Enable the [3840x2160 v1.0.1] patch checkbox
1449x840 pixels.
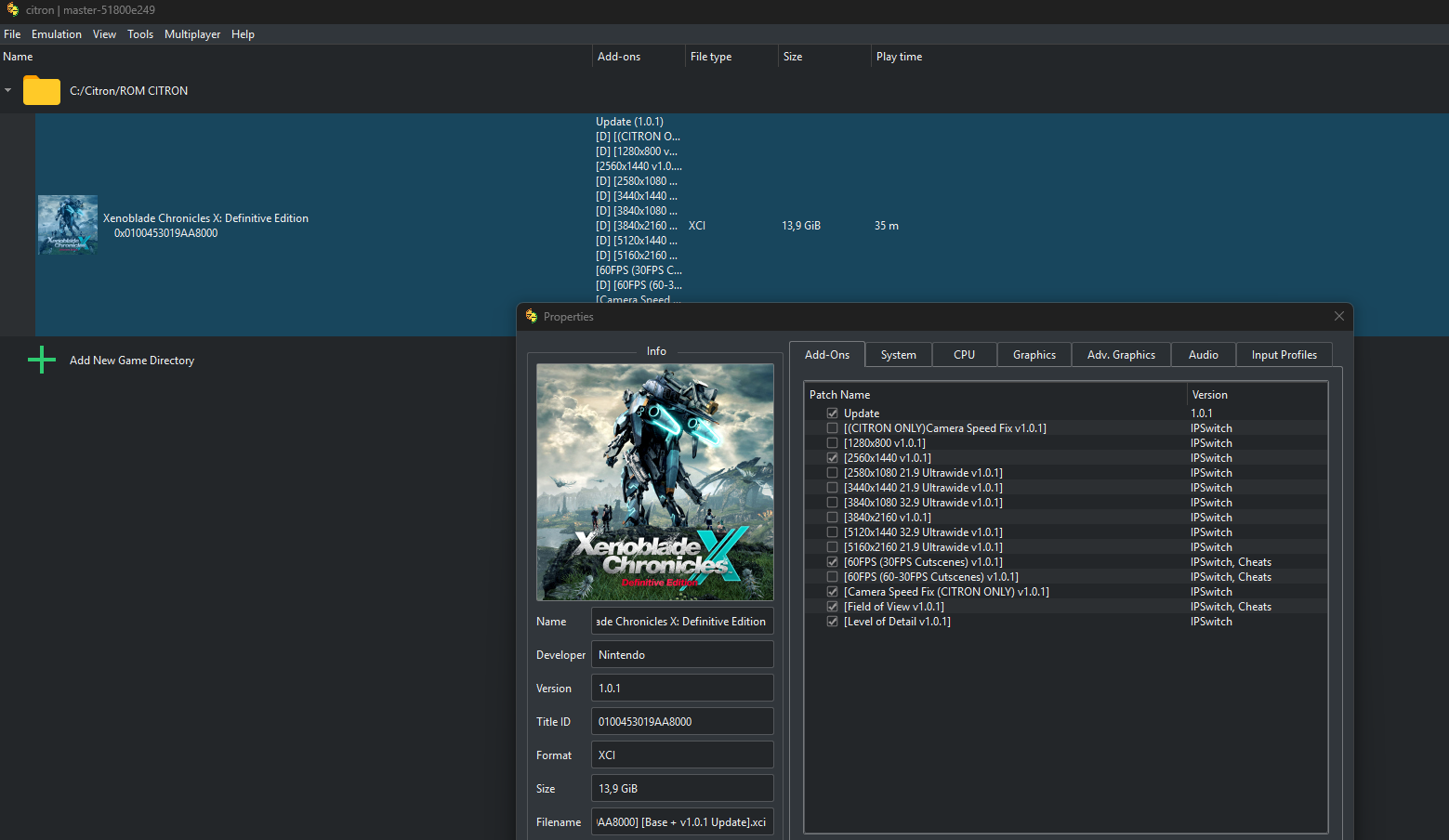832,518
